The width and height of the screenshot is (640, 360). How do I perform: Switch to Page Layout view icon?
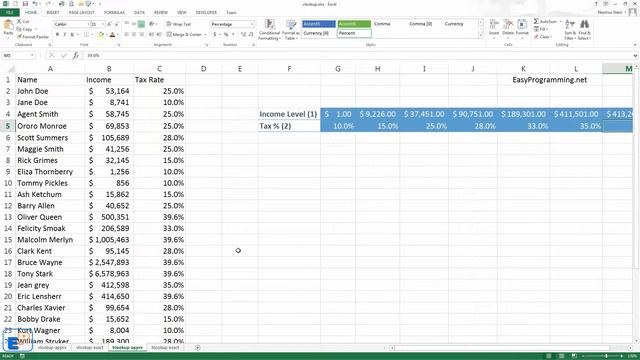(561, 356)
